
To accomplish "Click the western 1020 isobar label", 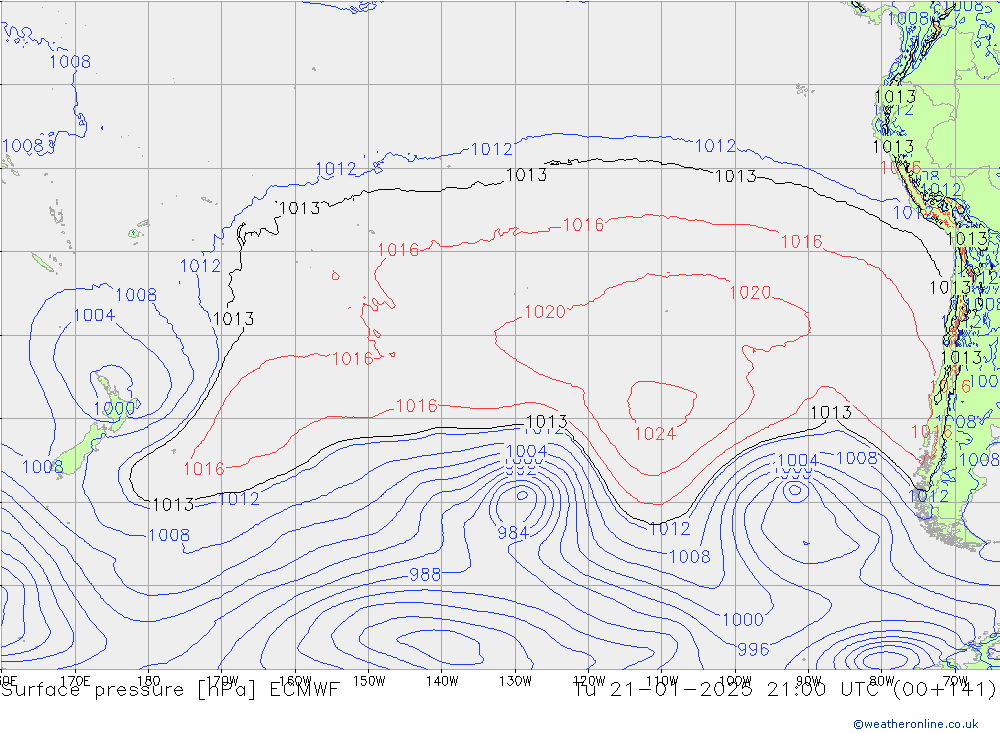I will tap(545, 312).
